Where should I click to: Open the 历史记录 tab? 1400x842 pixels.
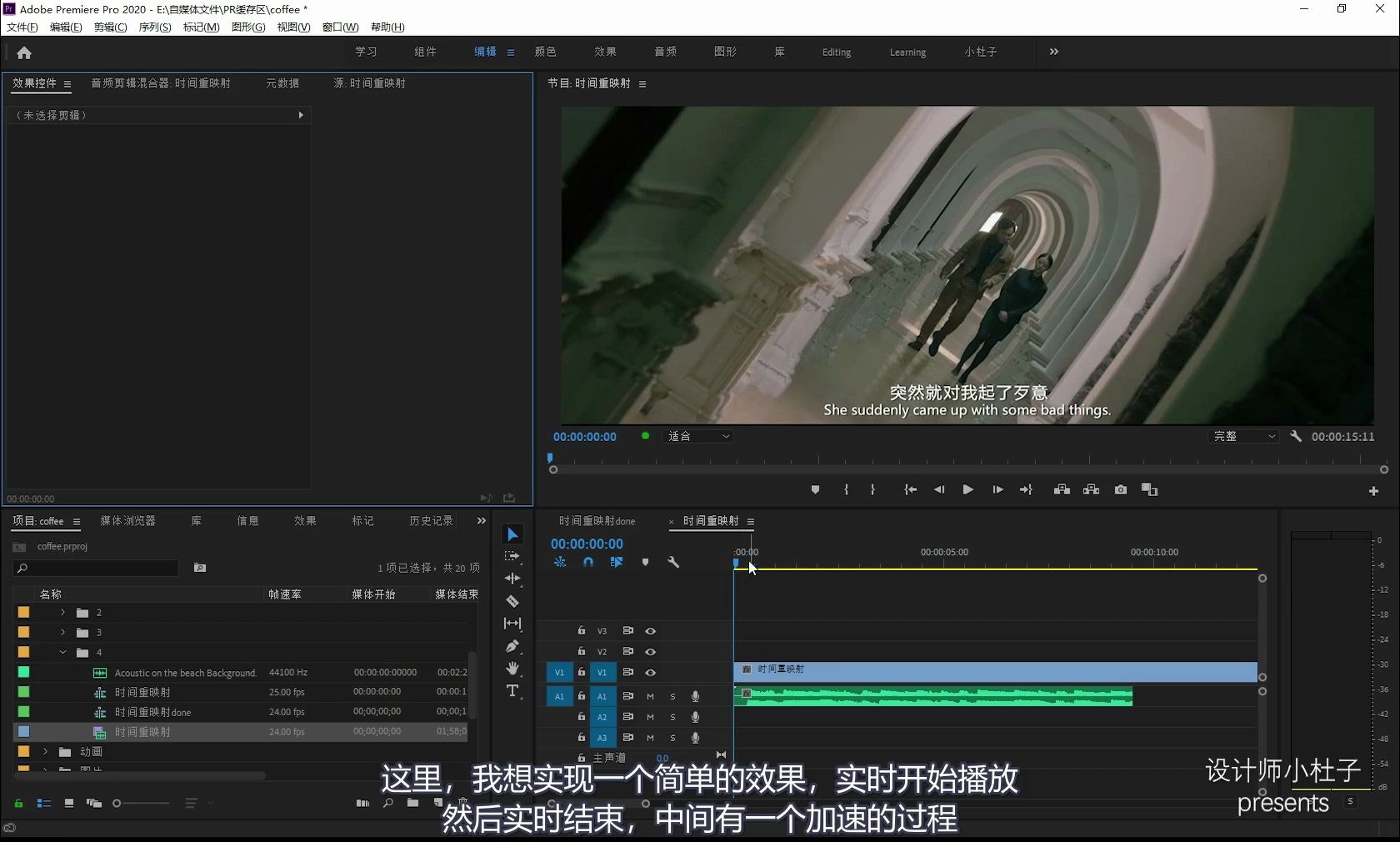pyautogui.click(x=431, y=521)
